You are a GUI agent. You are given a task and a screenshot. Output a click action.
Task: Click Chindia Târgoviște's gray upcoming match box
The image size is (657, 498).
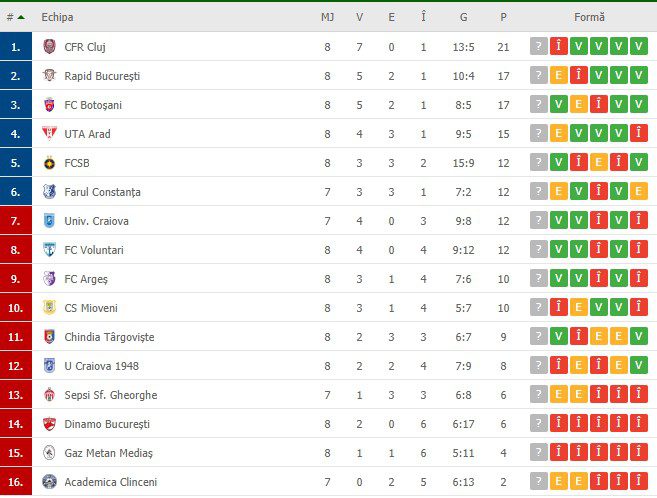(x=539, y=336)
